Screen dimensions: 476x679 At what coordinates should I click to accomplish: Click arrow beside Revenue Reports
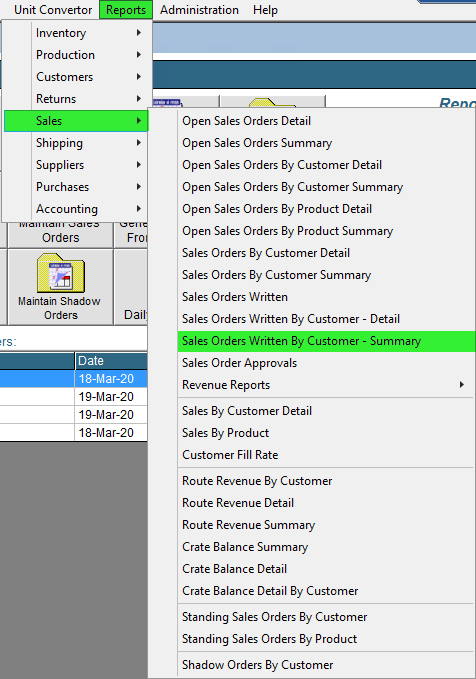(462, 385)
